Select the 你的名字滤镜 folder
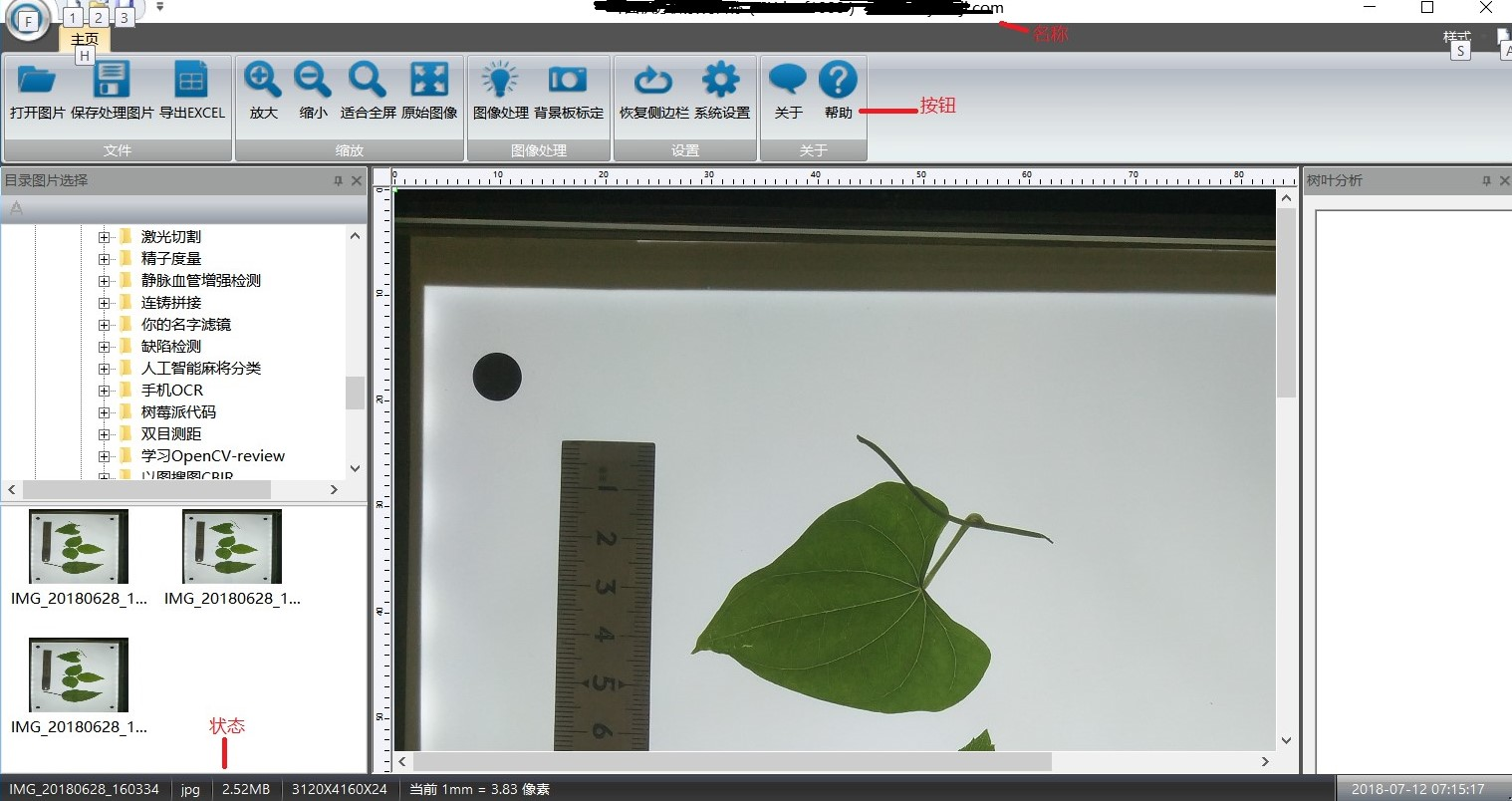Screen dimensions: 1512x801 [x=185, y=325]
